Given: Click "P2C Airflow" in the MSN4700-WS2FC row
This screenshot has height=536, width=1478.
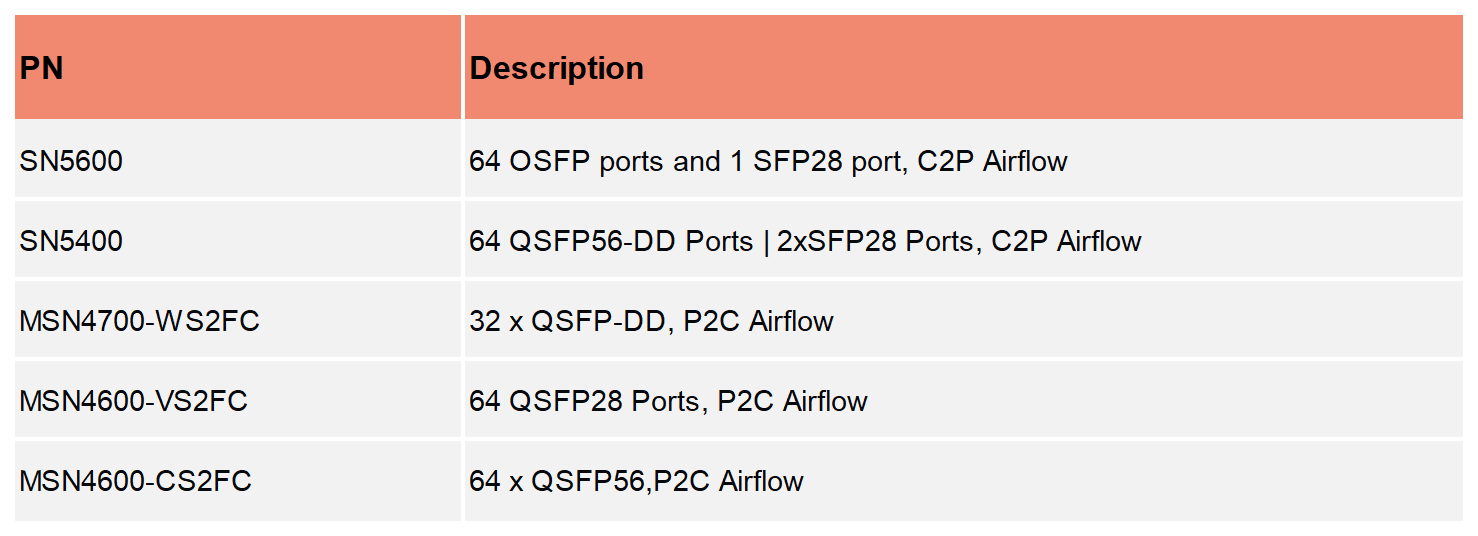Looking at the screenshot, I should tap(758, 321).
